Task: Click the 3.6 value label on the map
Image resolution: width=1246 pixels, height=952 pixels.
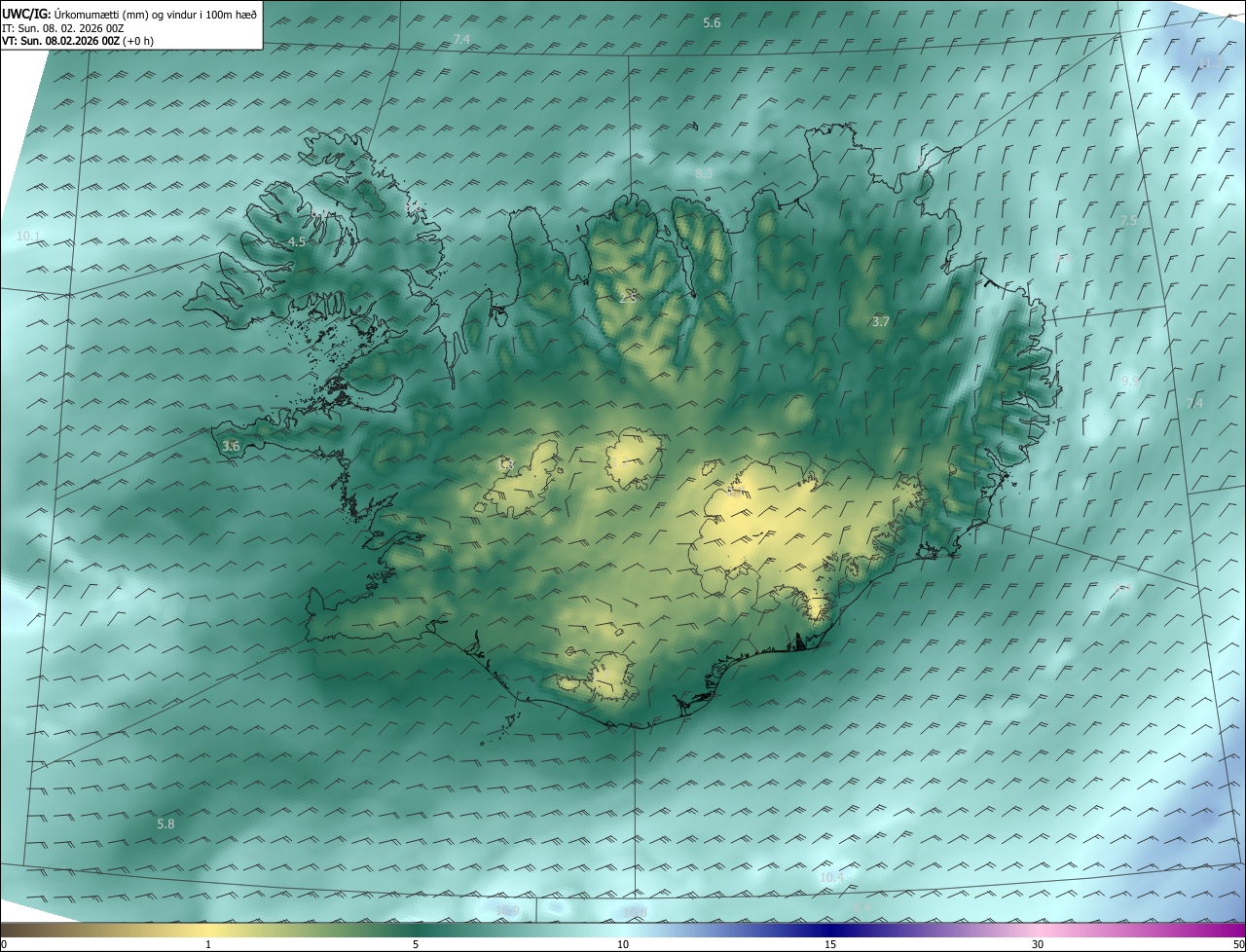Action: pyautogui.click(x=231, y=447)
